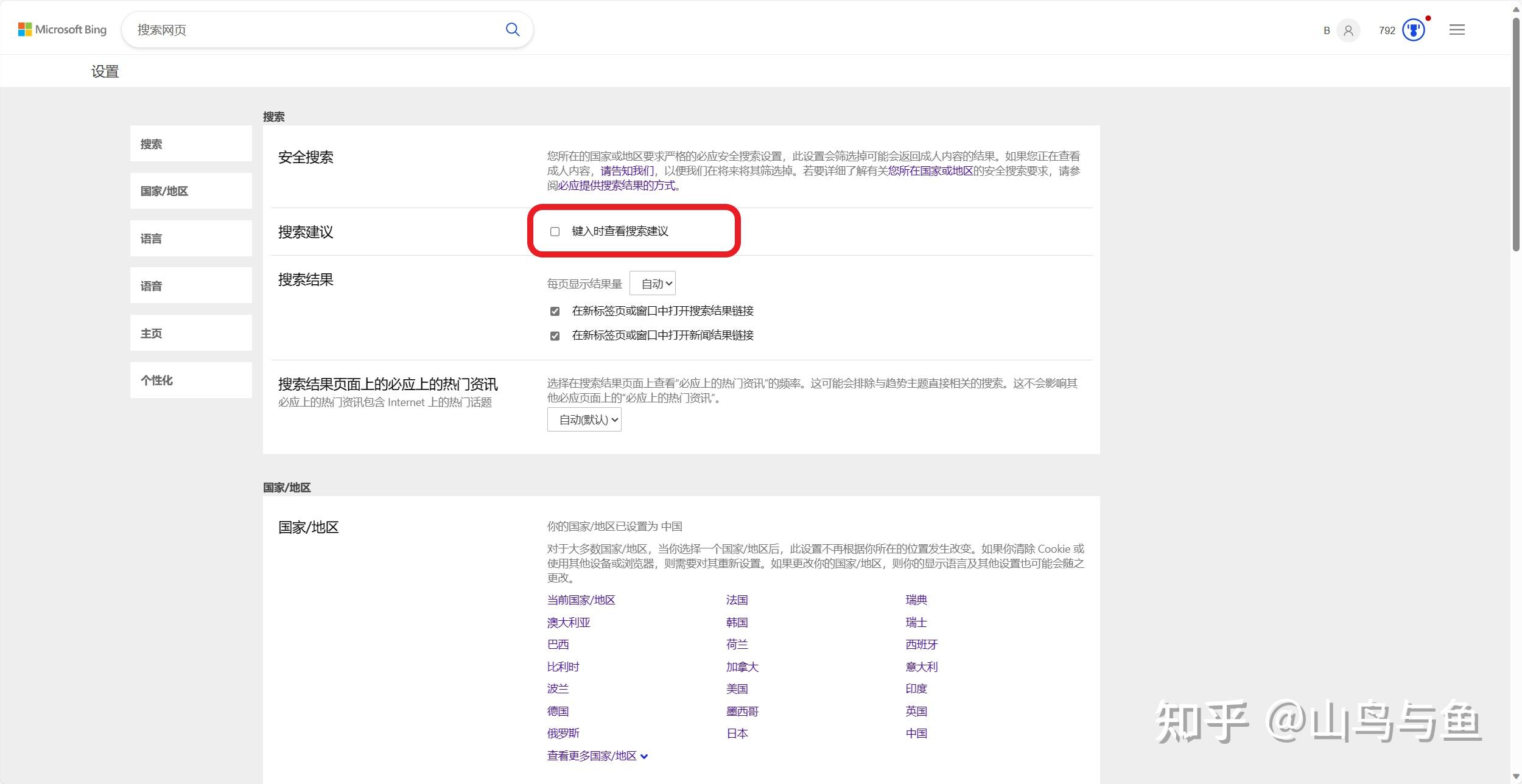Click the rewards points count 792

pyautogui.click(x=1387, y=30)
